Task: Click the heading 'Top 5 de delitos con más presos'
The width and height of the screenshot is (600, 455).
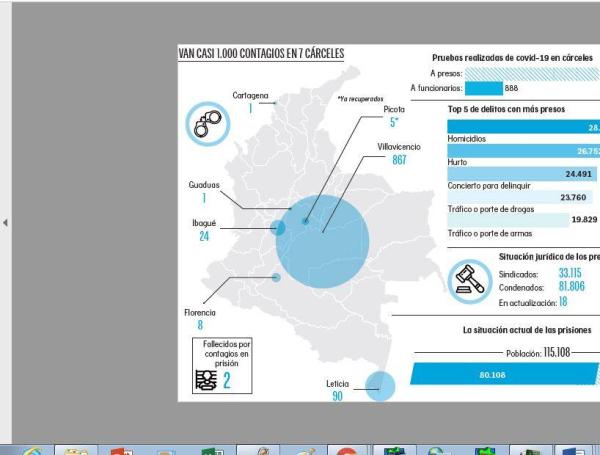Action: [x=506, y=109]
